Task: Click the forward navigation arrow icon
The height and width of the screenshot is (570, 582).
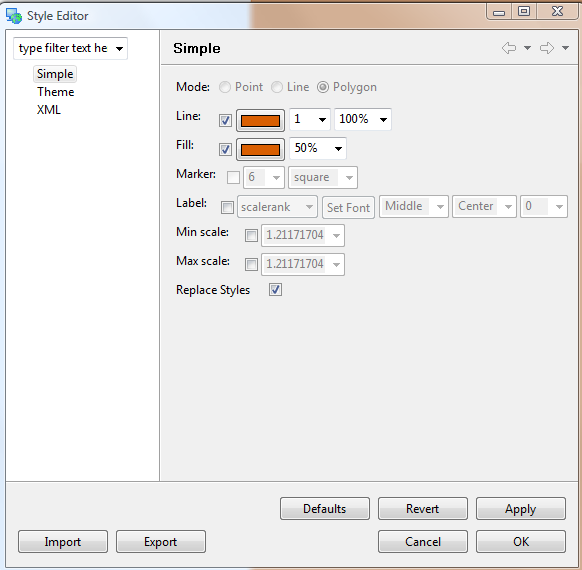Action: (x=547, y=48)
